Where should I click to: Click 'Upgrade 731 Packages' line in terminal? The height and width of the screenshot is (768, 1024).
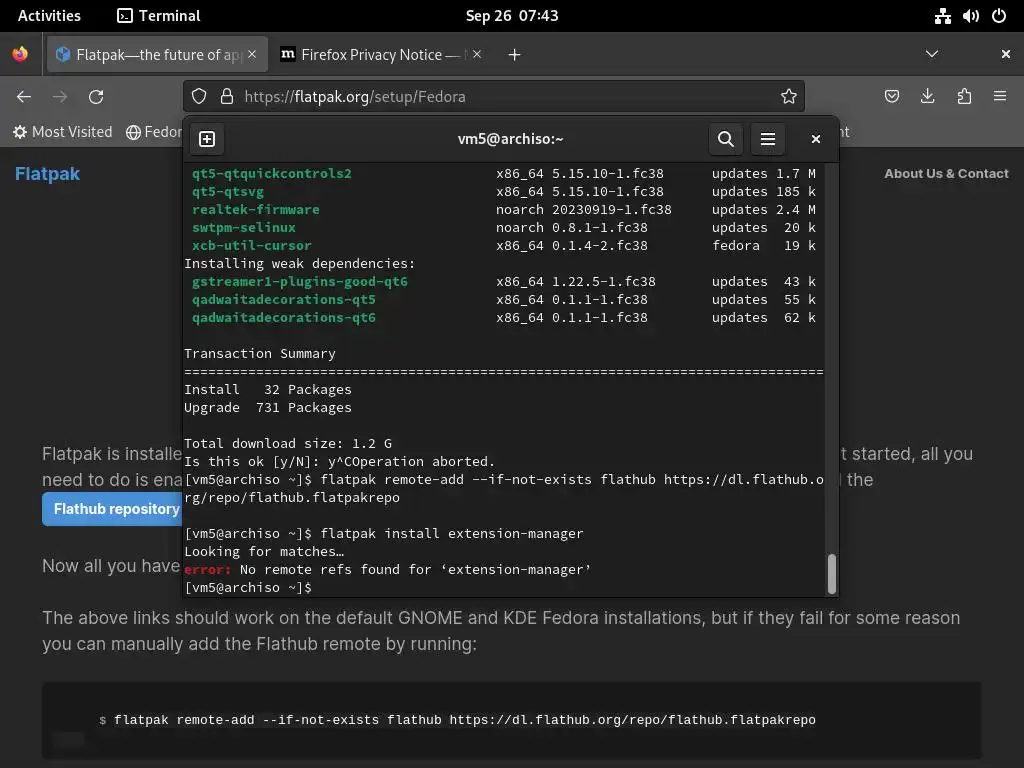pos(268,408)
